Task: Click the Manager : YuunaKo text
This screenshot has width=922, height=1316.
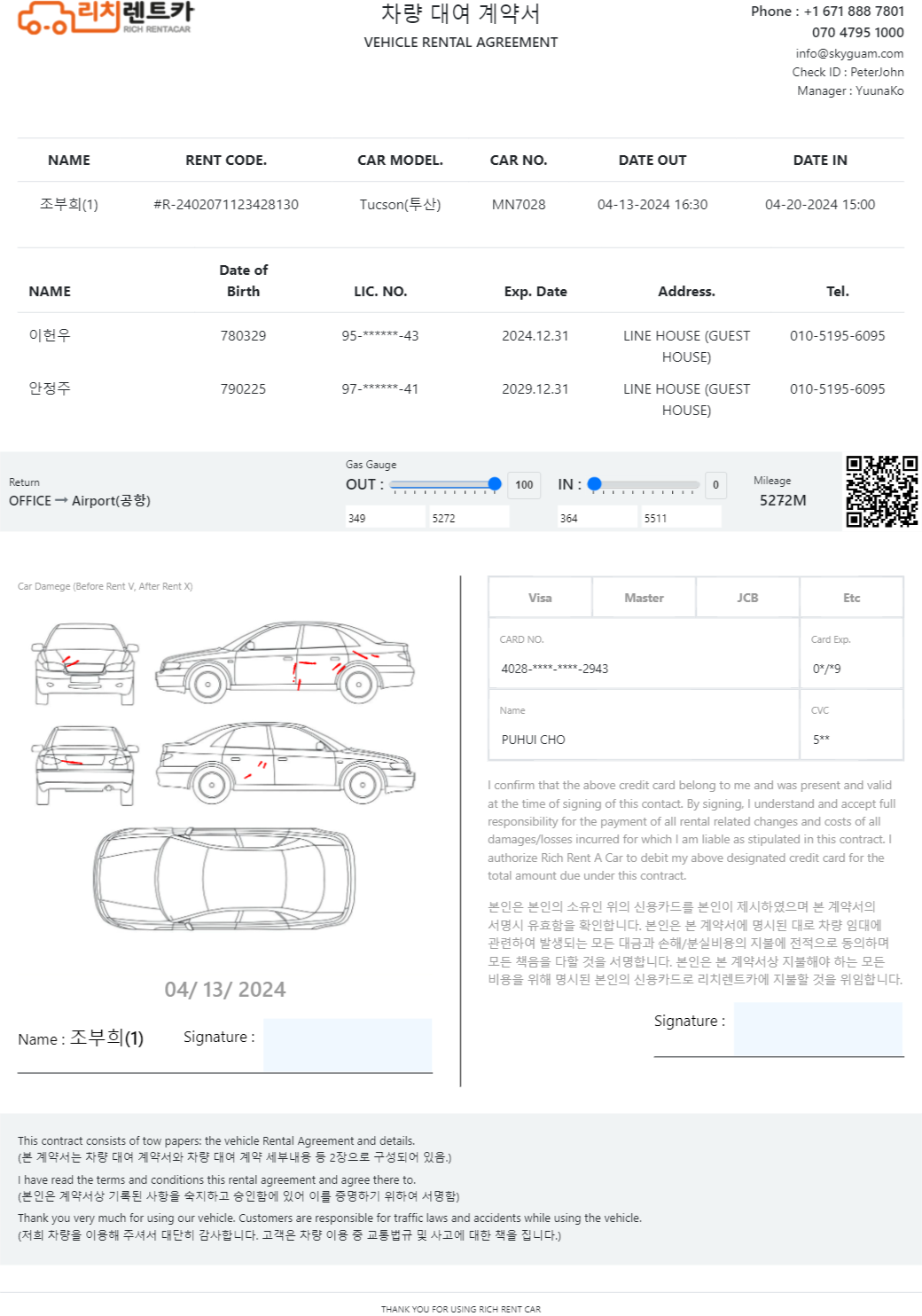Action: click(x=850, y=91)
